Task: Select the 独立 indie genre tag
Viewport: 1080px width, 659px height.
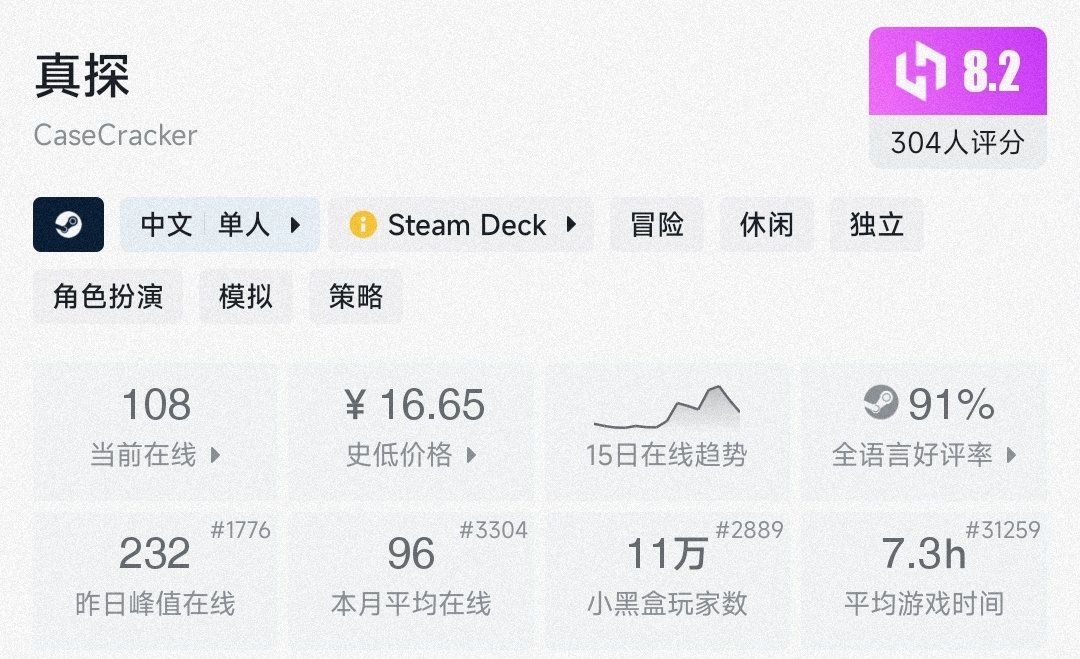Action: [x=877, y=225]
